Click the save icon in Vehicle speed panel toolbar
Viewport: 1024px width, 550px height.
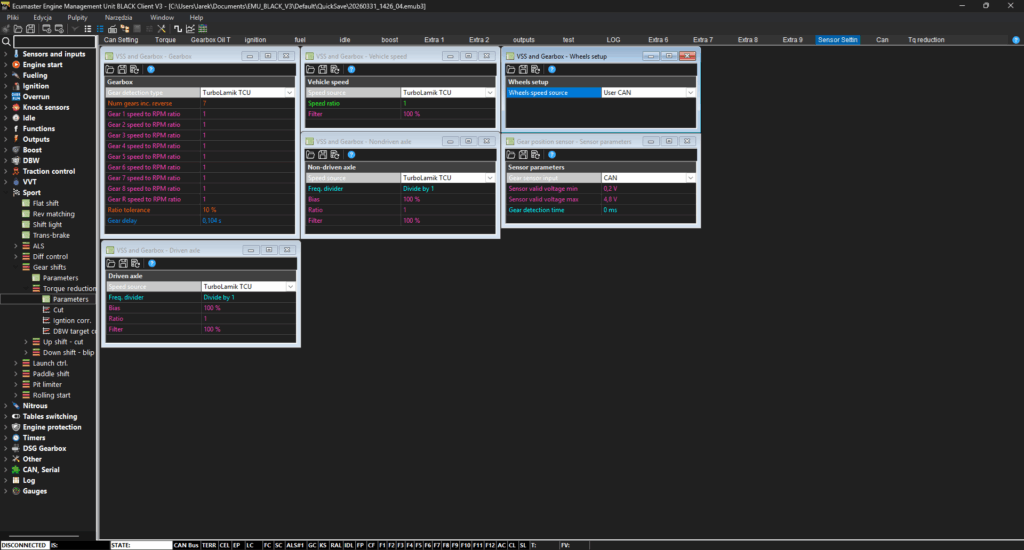coord(321,69)
